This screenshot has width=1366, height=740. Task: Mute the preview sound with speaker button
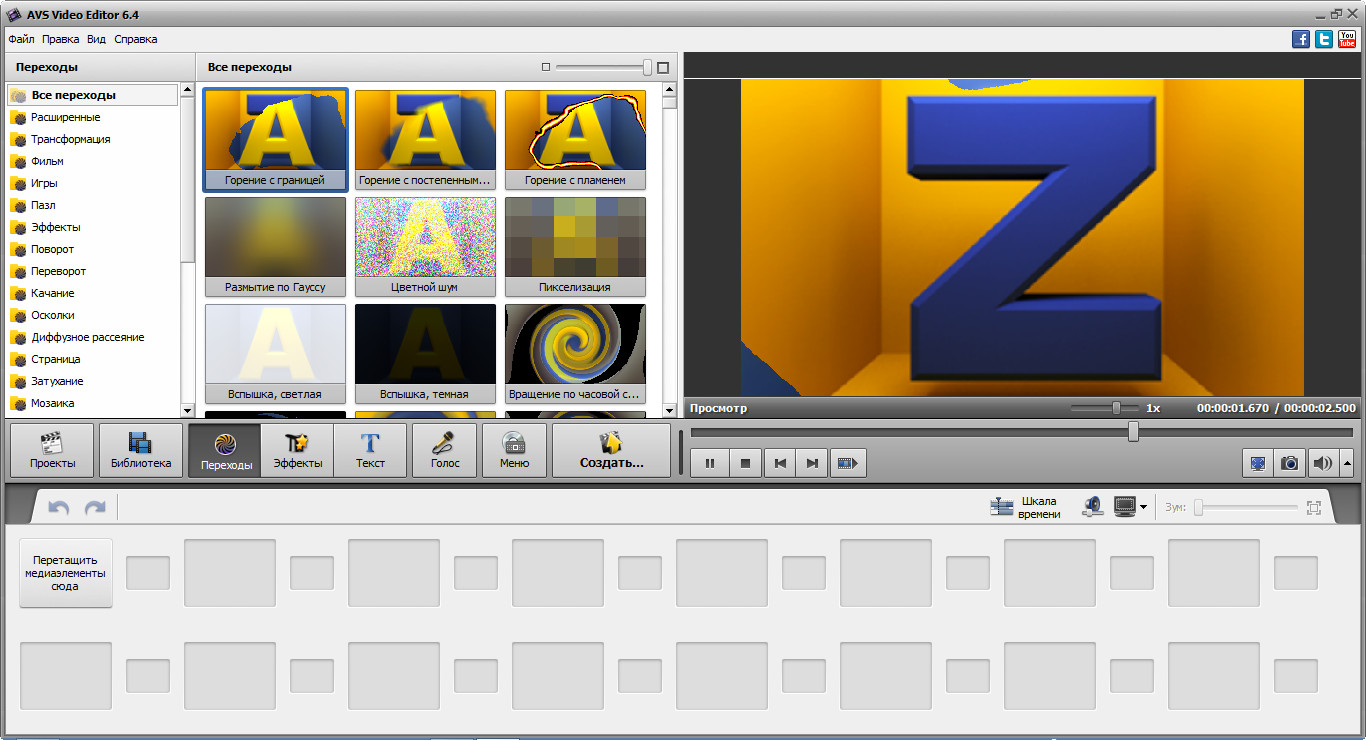point(1322,463)
